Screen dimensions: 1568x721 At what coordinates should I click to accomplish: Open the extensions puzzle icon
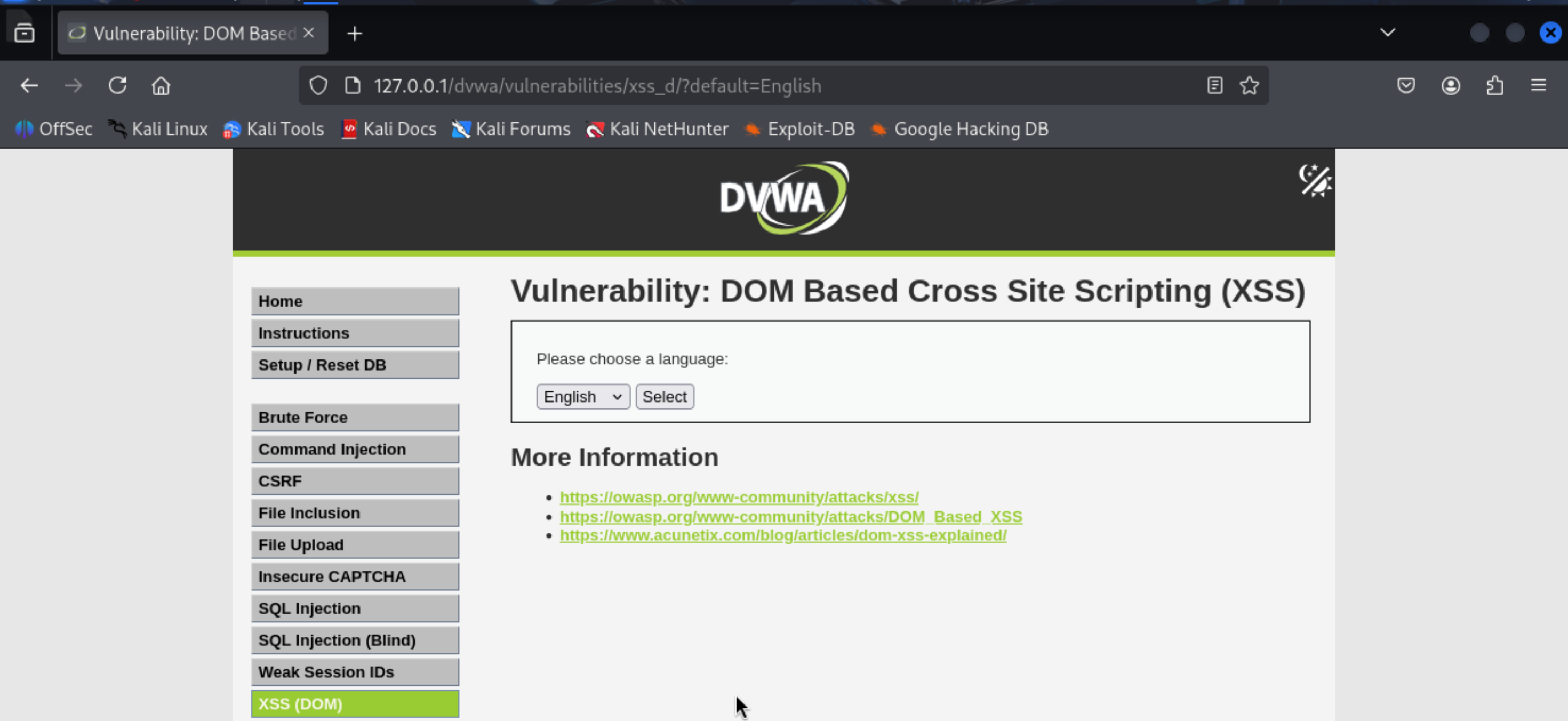(x=1494, y=86)
